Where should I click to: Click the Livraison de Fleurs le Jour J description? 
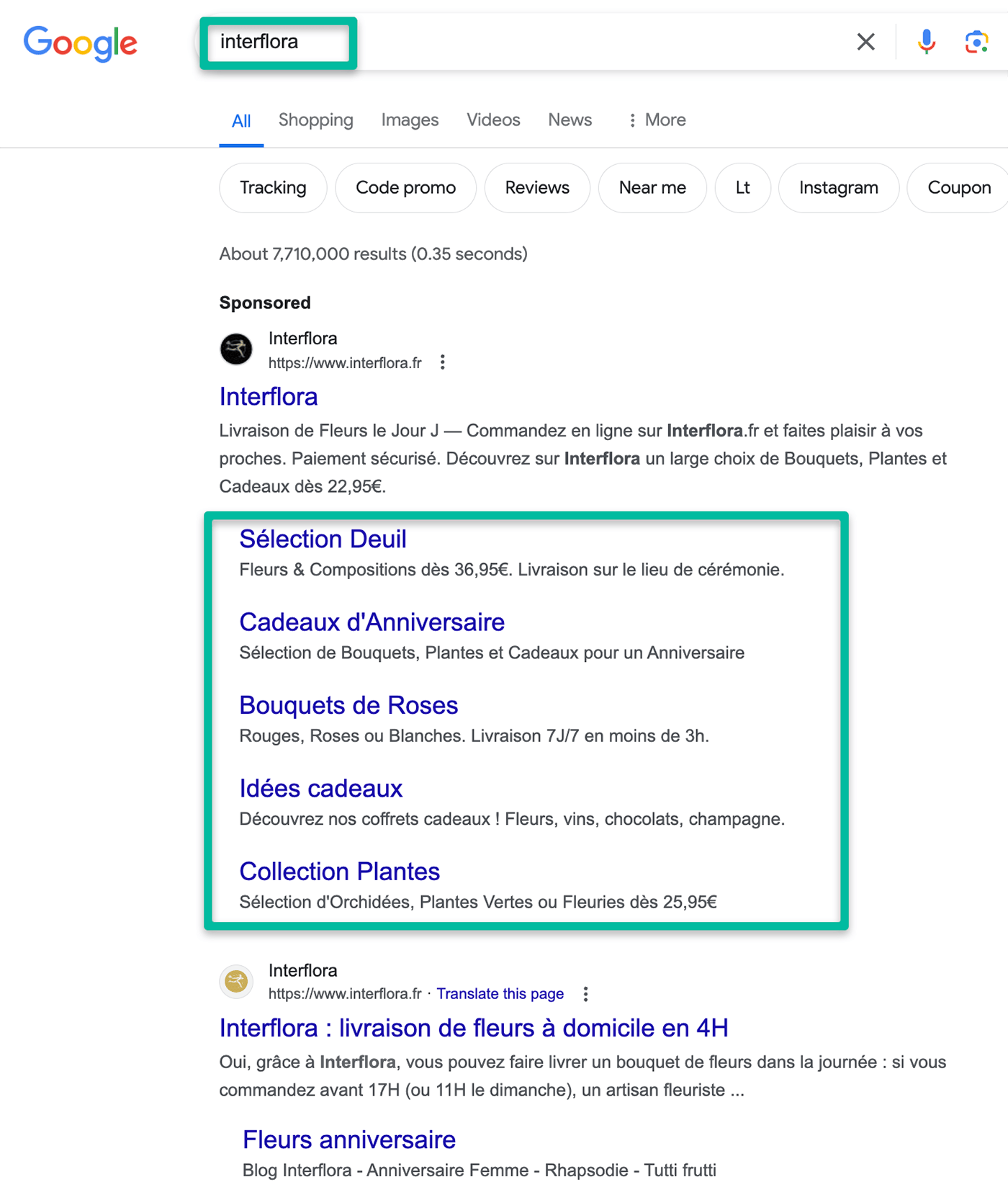[582, 459]
